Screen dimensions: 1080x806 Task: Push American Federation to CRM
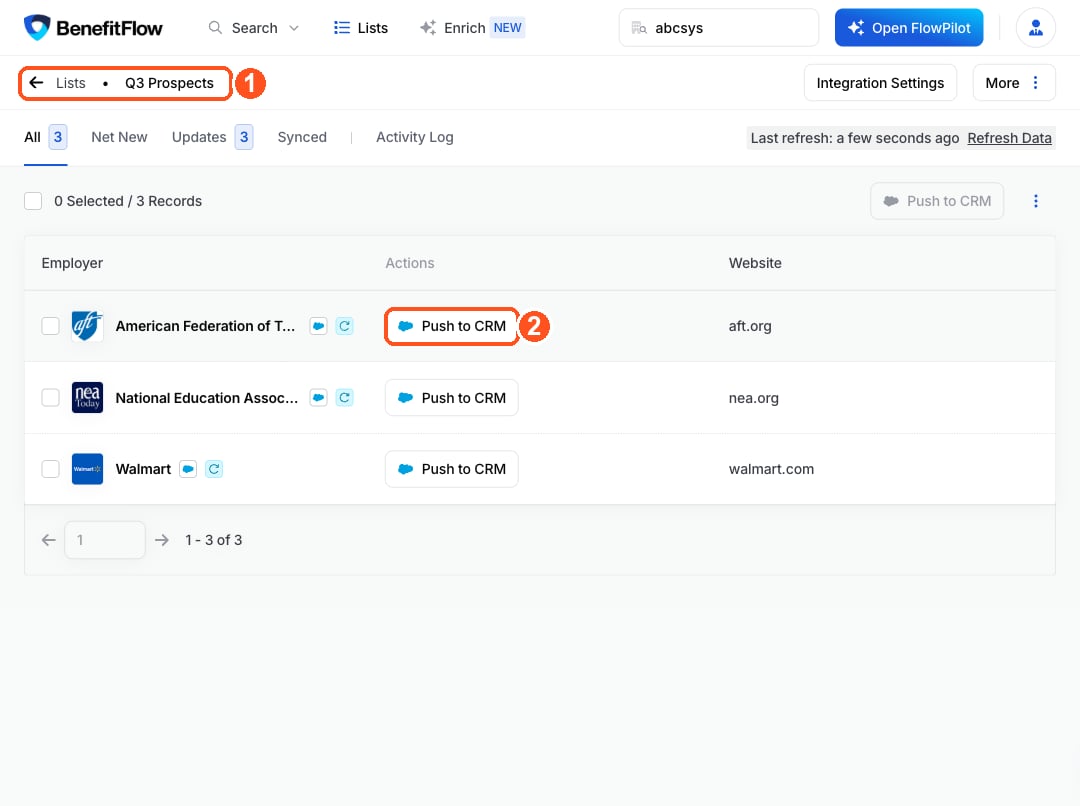(x=452, y=327)
